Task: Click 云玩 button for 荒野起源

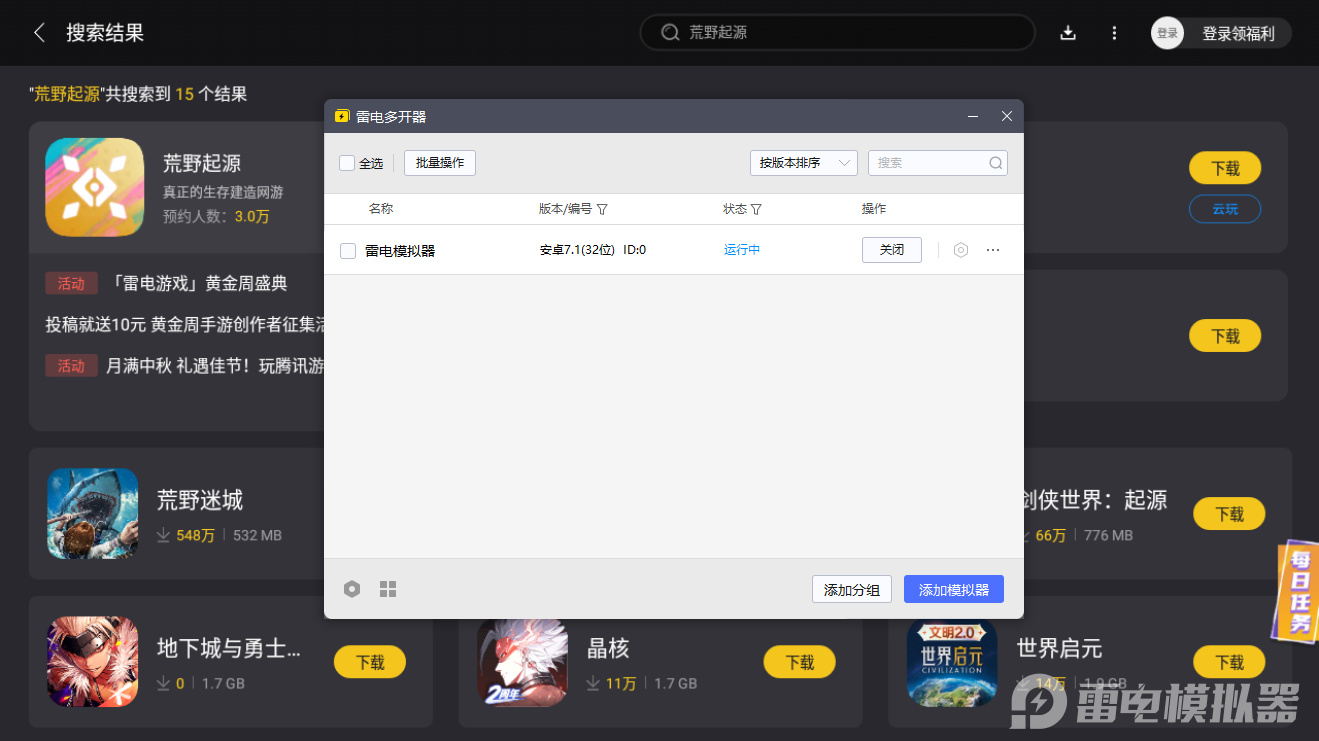Action: 1224,209
